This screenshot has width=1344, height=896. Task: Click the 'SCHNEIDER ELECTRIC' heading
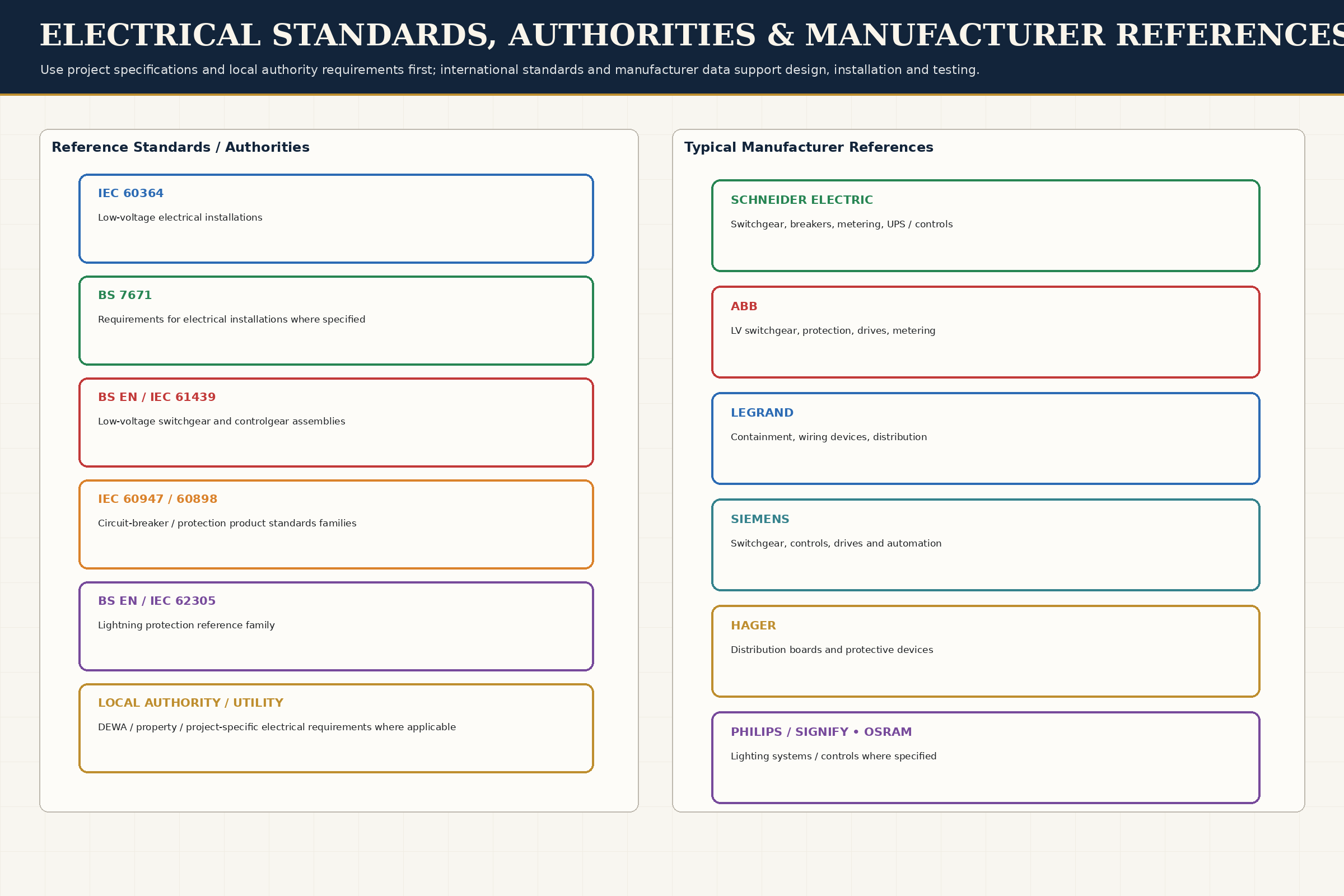pos(802,200)
